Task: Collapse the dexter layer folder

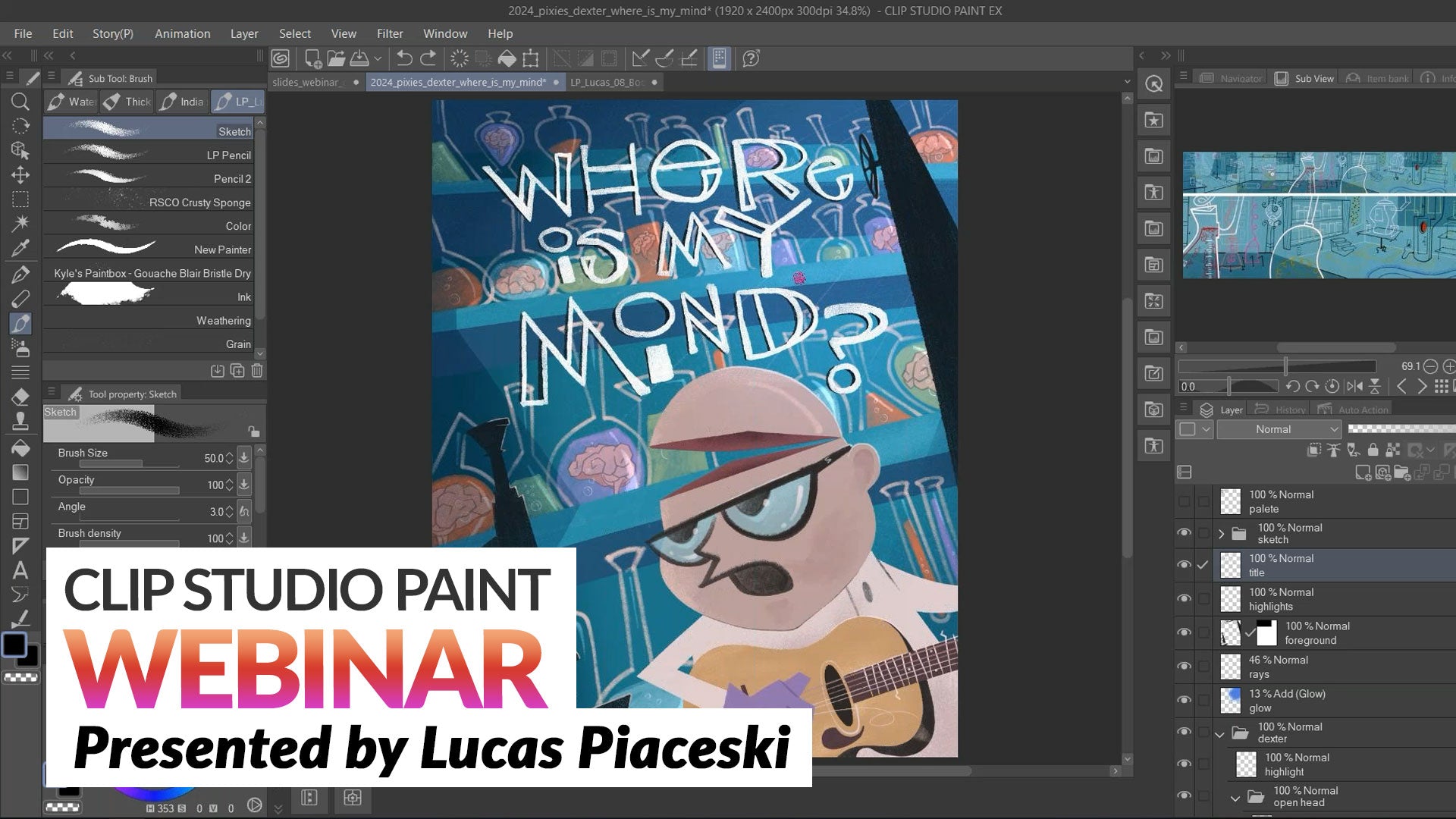Action: (1219, 733)
